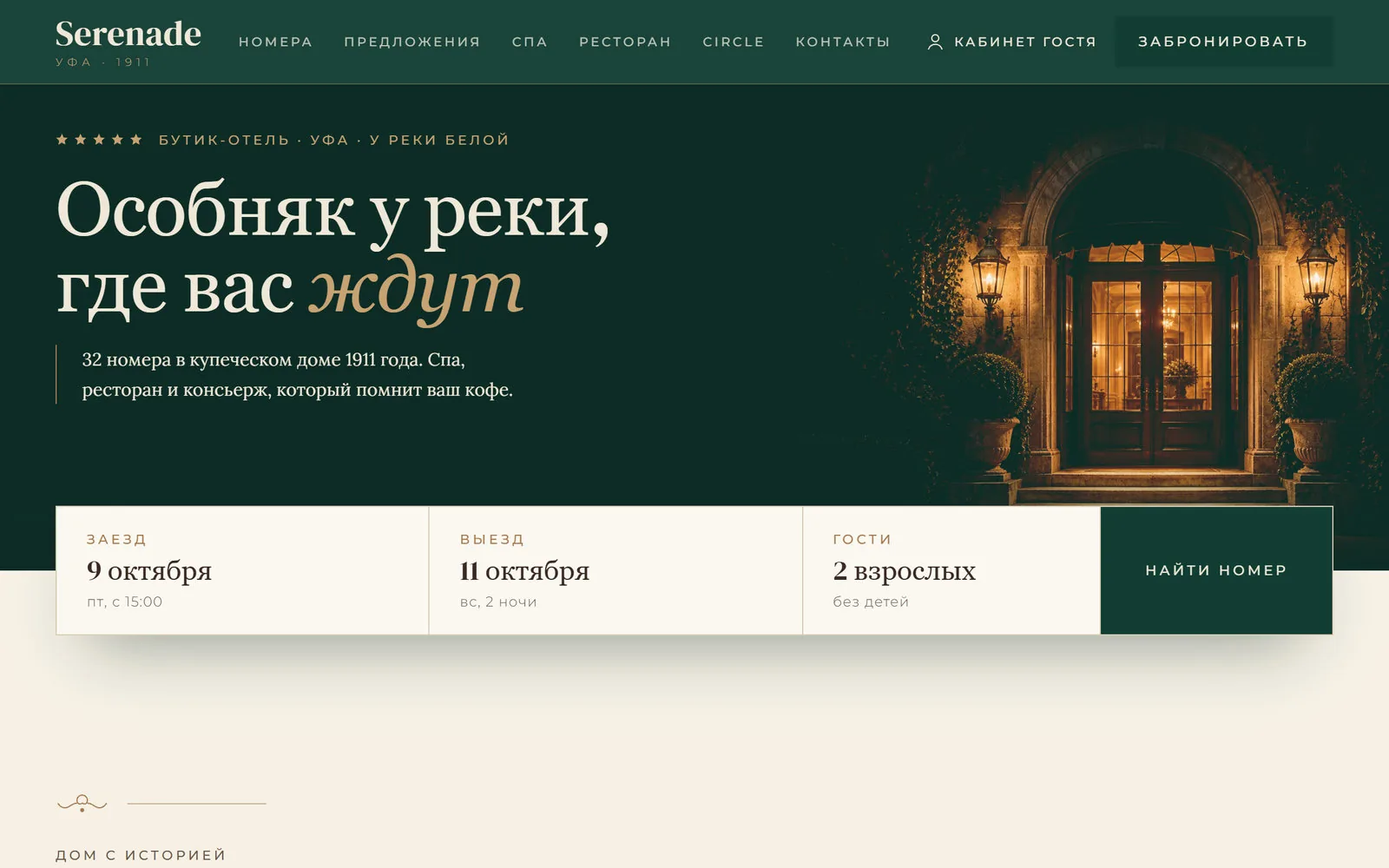Open the Гости guest selector
This screenshot has width=1389, height=868.
click(x=951, y=570)
